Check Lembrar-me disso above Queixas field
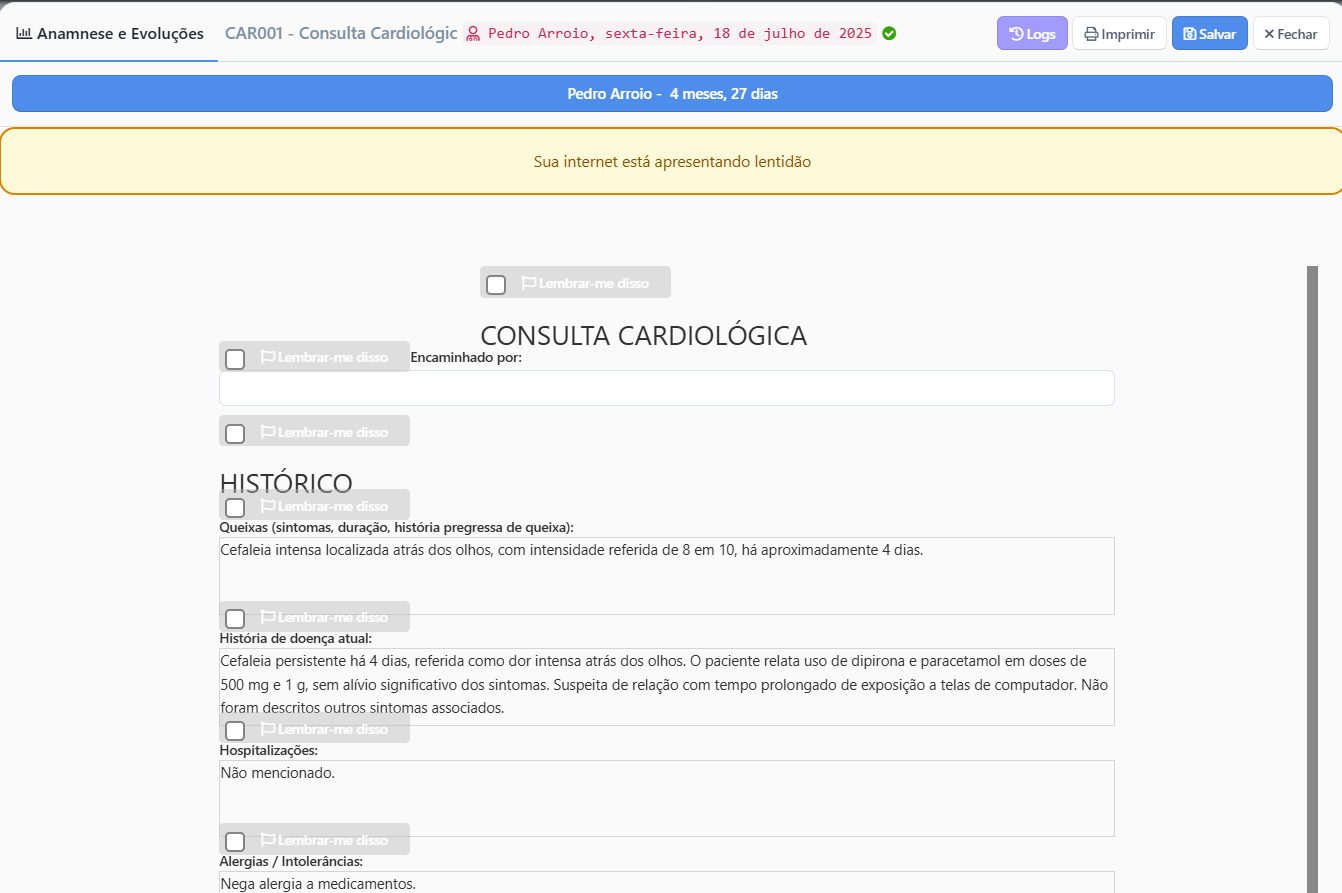This screenshot has height=893, width=1342. click(x=235, y=508)
